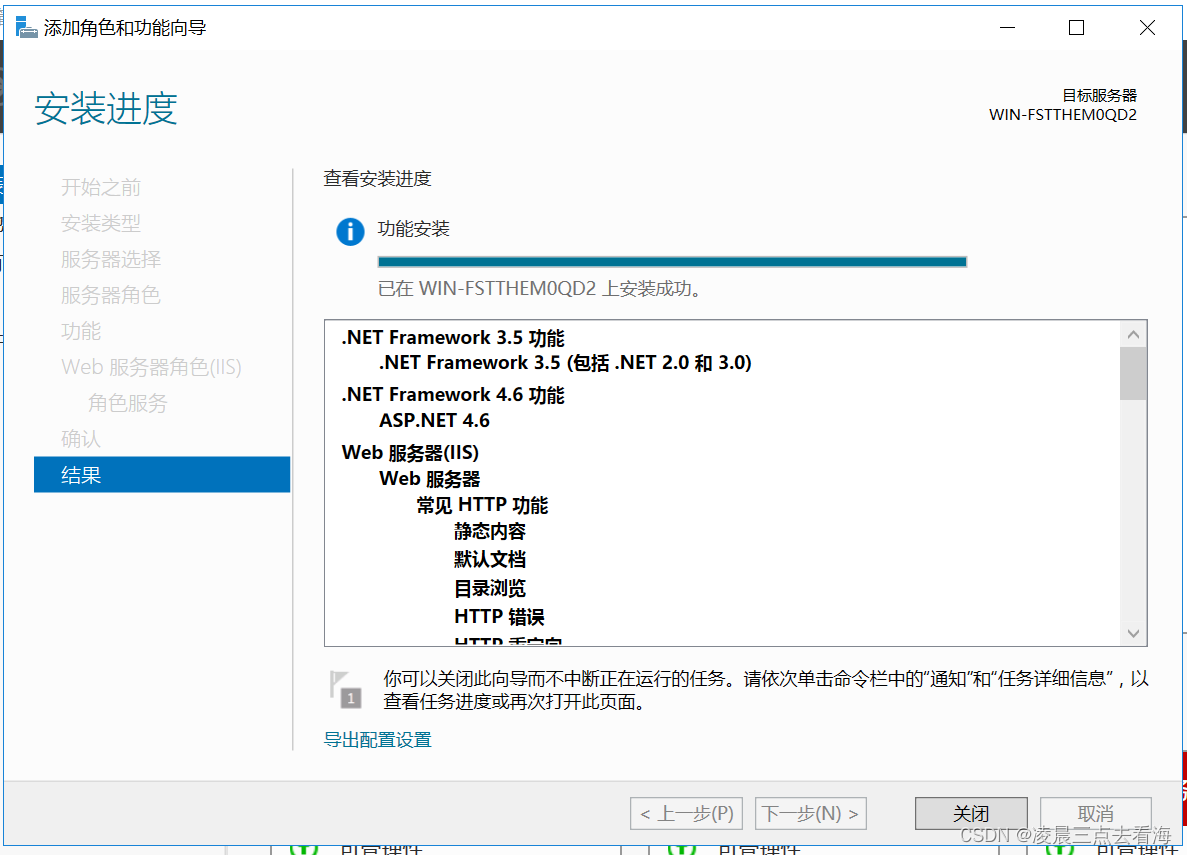The image size is (1187, 855).
Task: Select the 功能 step in sidebar
Action: pos(81,331)
